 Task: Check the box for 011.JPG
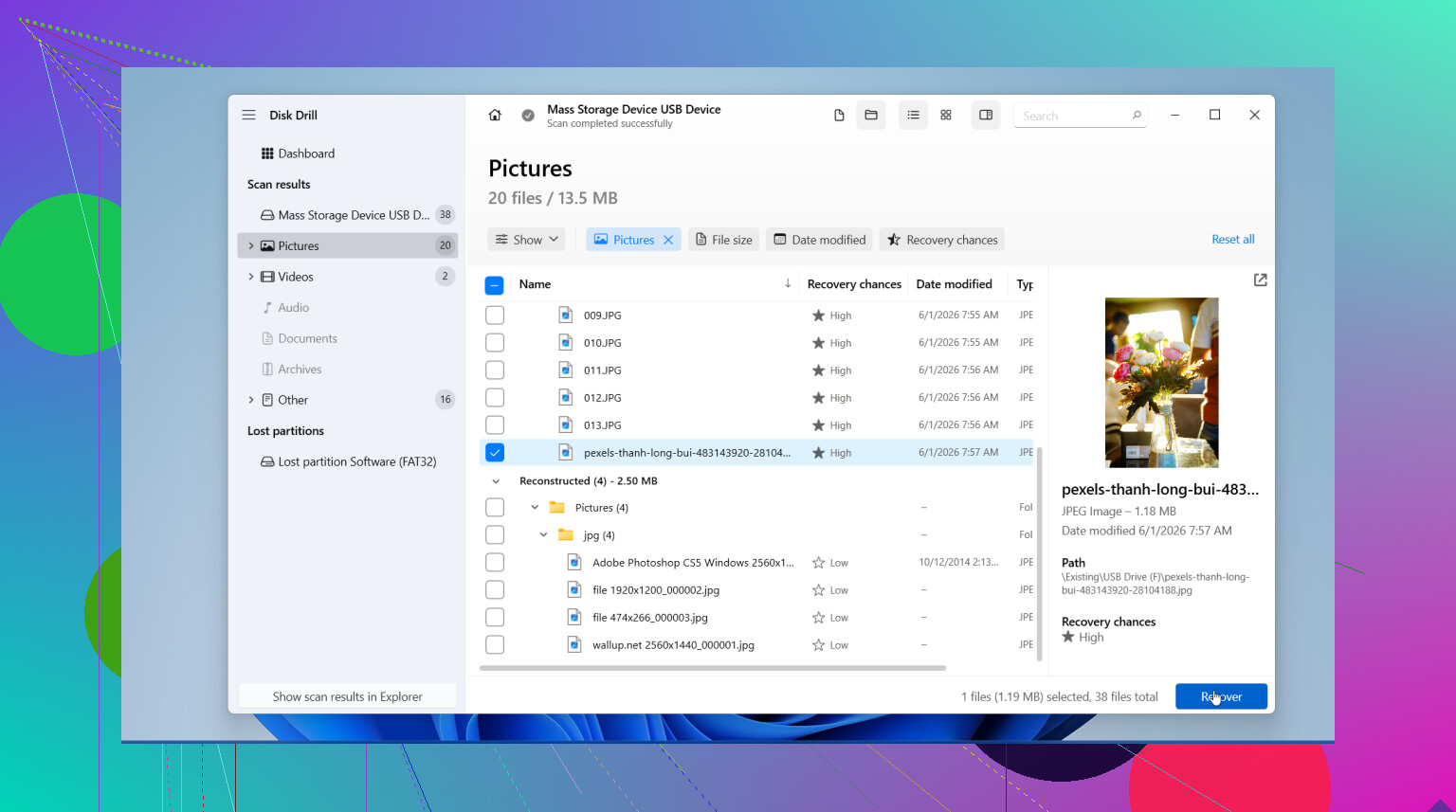(495, 370)
